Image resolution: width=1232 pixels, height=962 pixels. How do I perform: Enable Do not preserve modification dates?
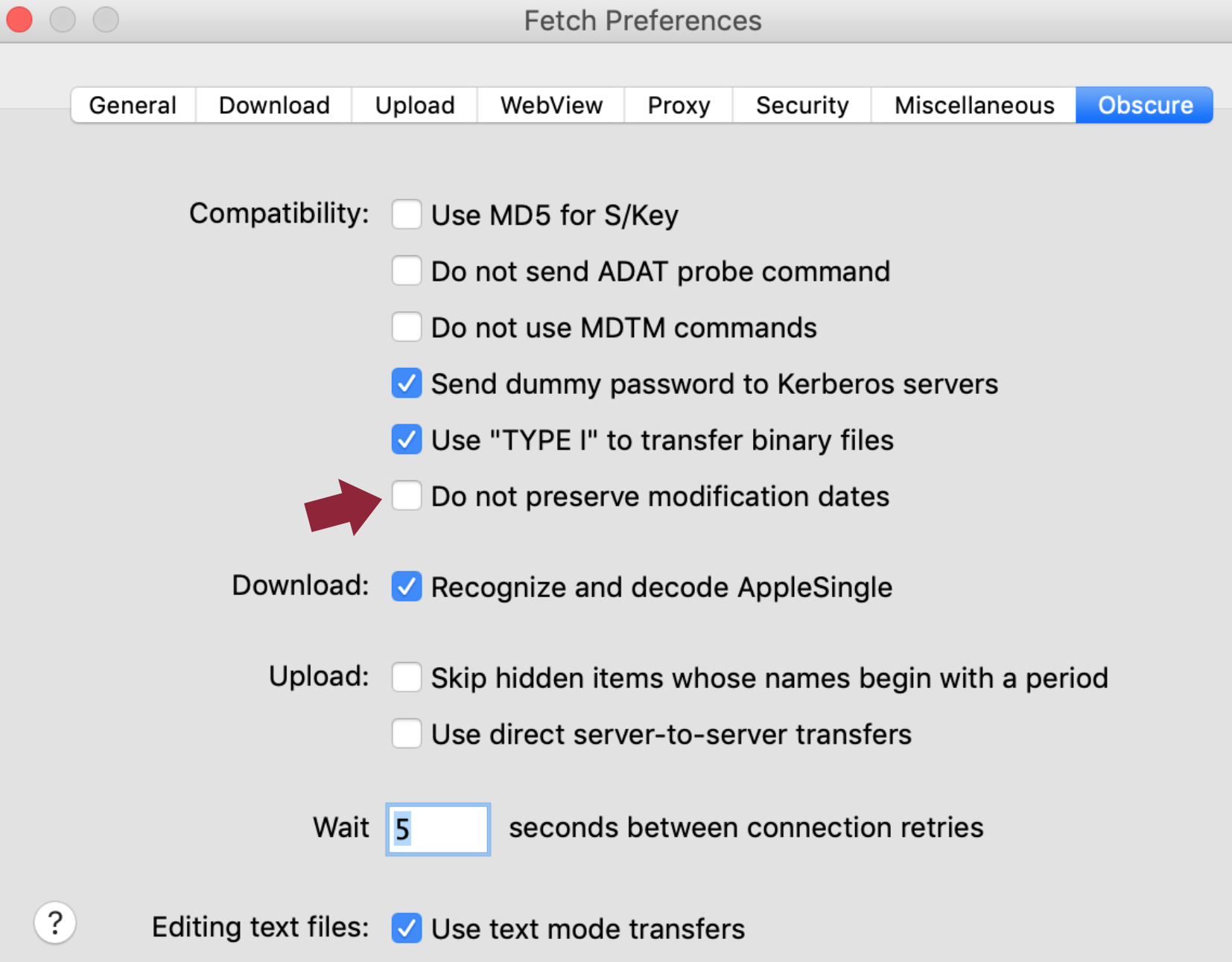pyautogui.click(x=407, y=496)
